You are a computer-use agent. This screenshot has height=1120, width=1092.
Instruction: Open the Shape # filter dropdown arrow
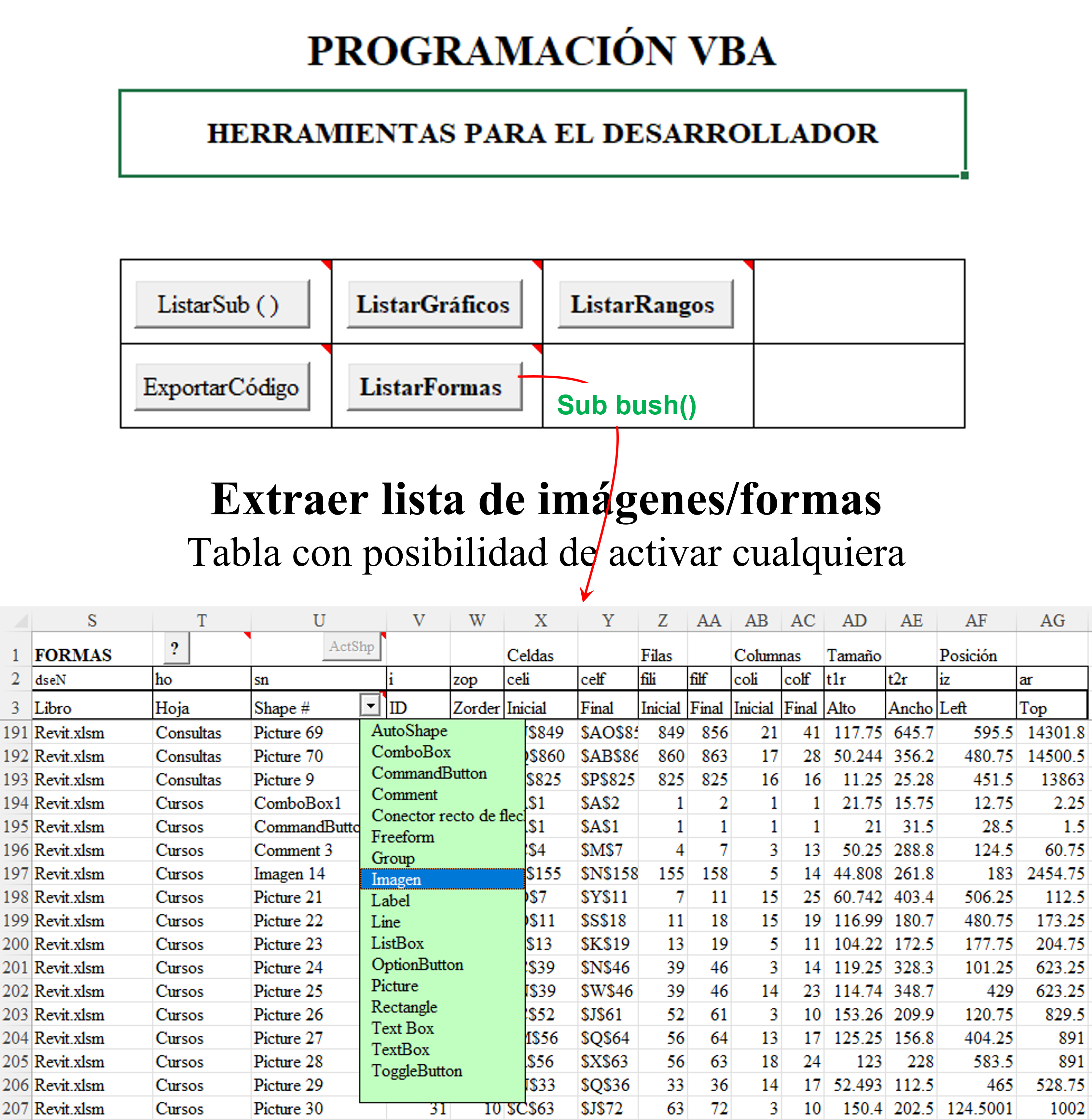tap(370, 705)
